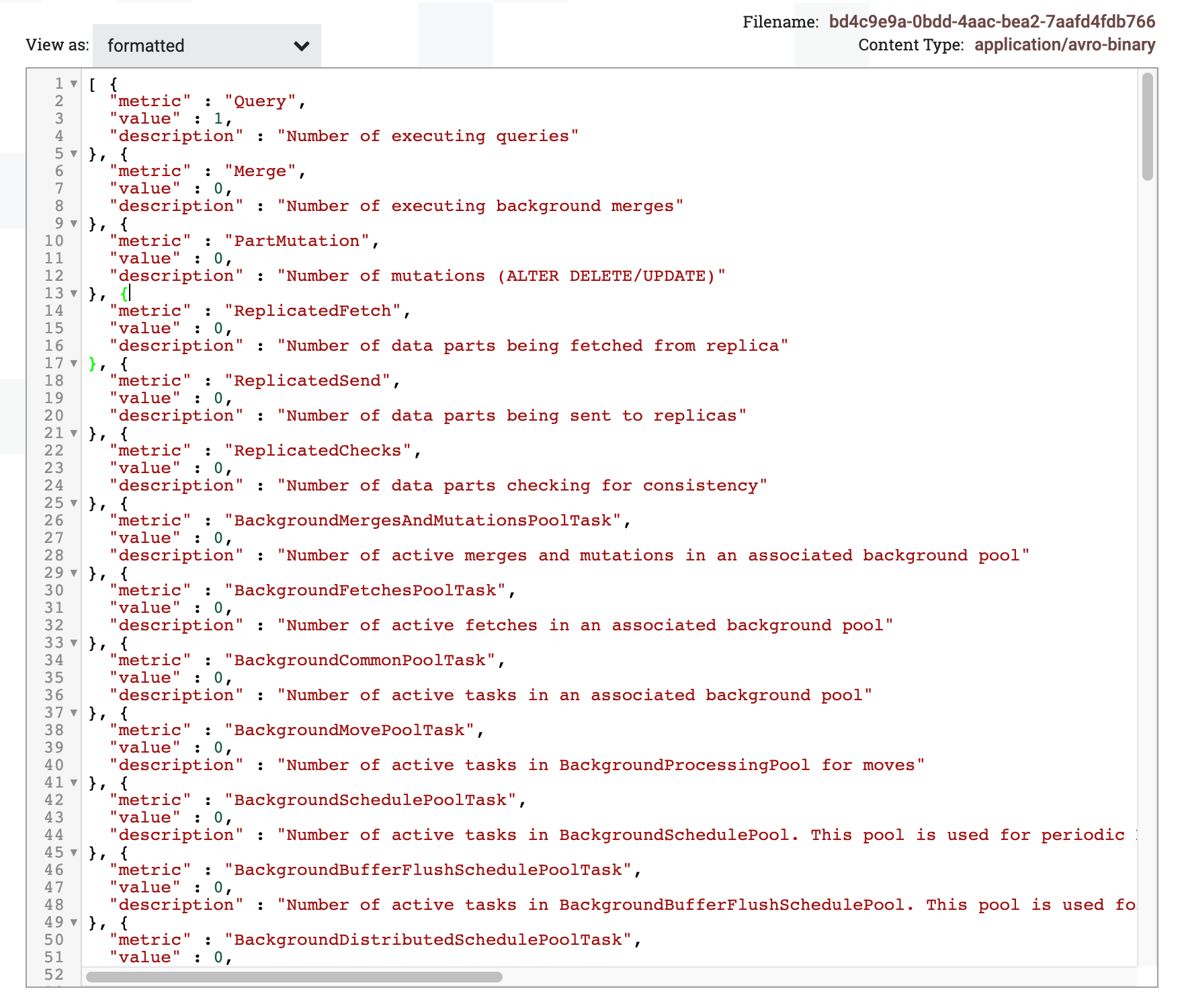Collapse the BackgroundDistributedSchedulePoolTask object
The width and height of the screenshot is (1184, 1008).
[73, 922]
